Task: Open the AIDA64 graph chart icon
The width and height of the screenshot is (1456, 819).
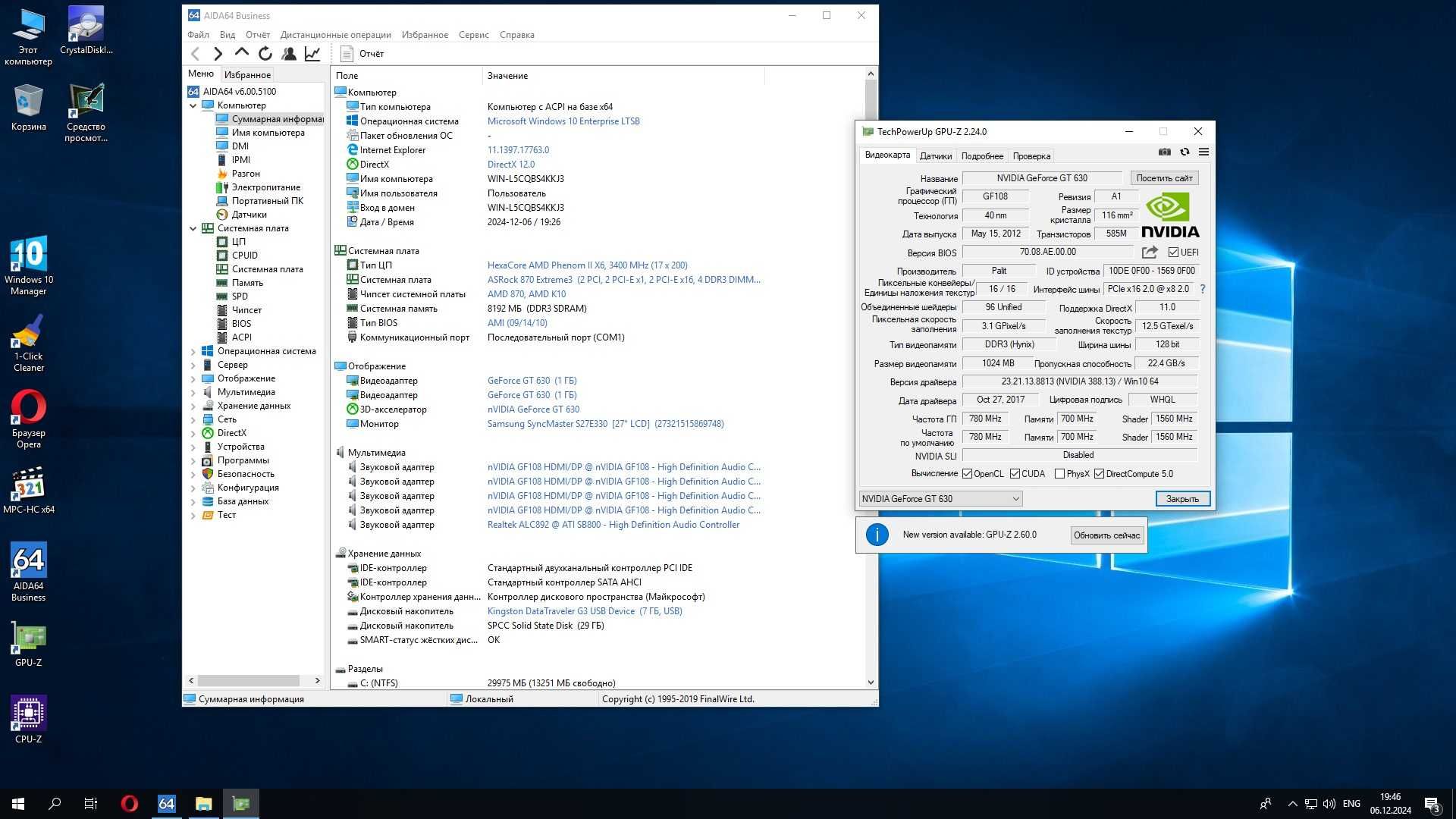Action: pyautogui.click(x=312, y=54)
